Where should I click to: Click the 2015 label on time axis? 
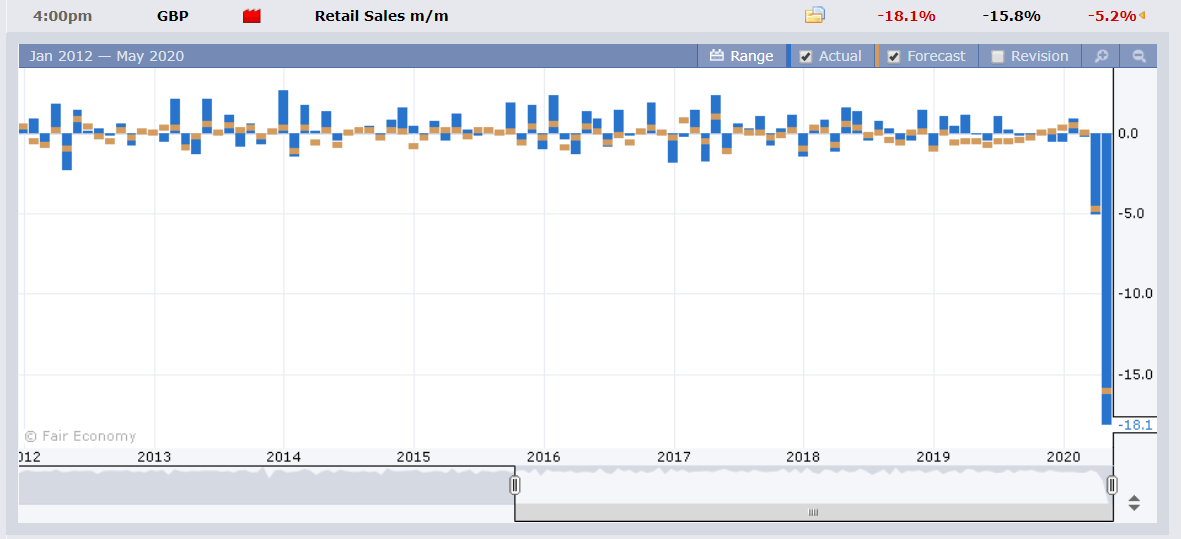click(413, 457)
